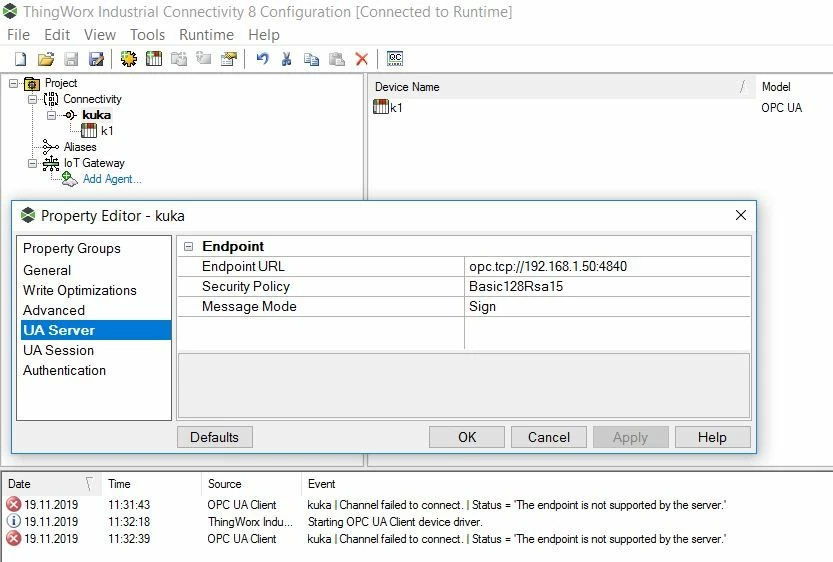Undo the last action with blue arrow
The width and height of the screenshot is (833, 562).
pyautogui.click(x=262, y=58)
